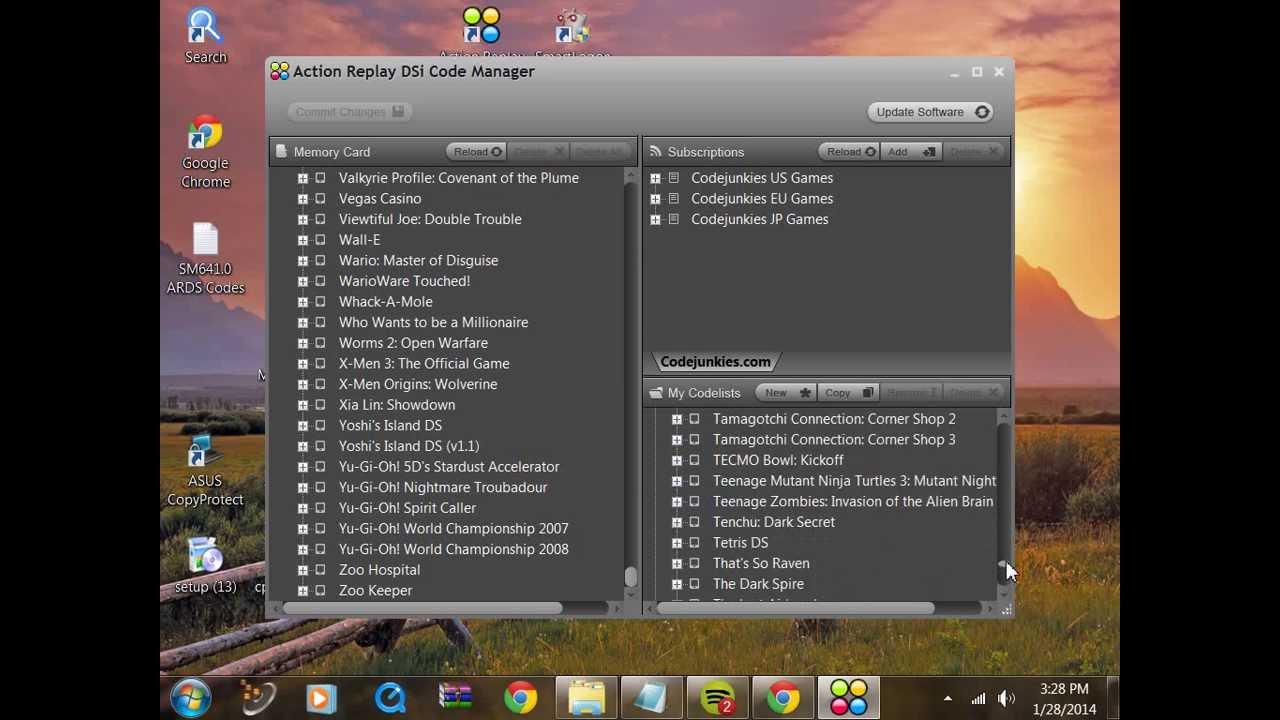
Task: Open notepad-style app in taskbar
Action: [651, 698]
